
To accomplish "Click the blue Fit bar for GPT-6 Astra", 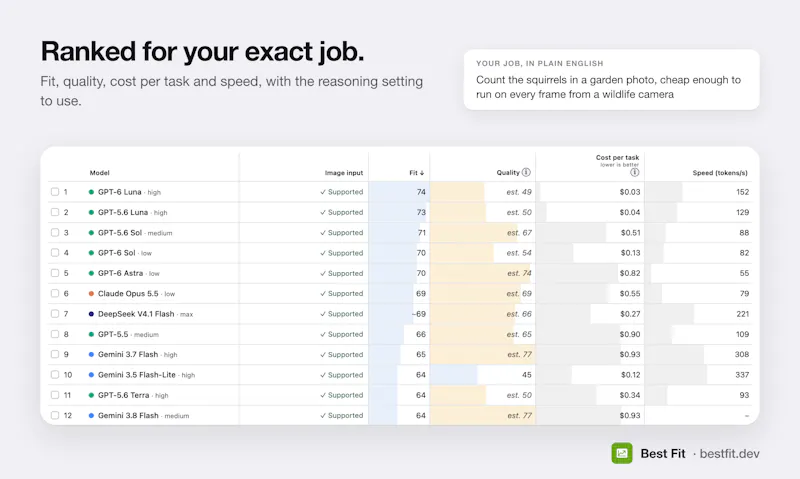I will [393, 273].
